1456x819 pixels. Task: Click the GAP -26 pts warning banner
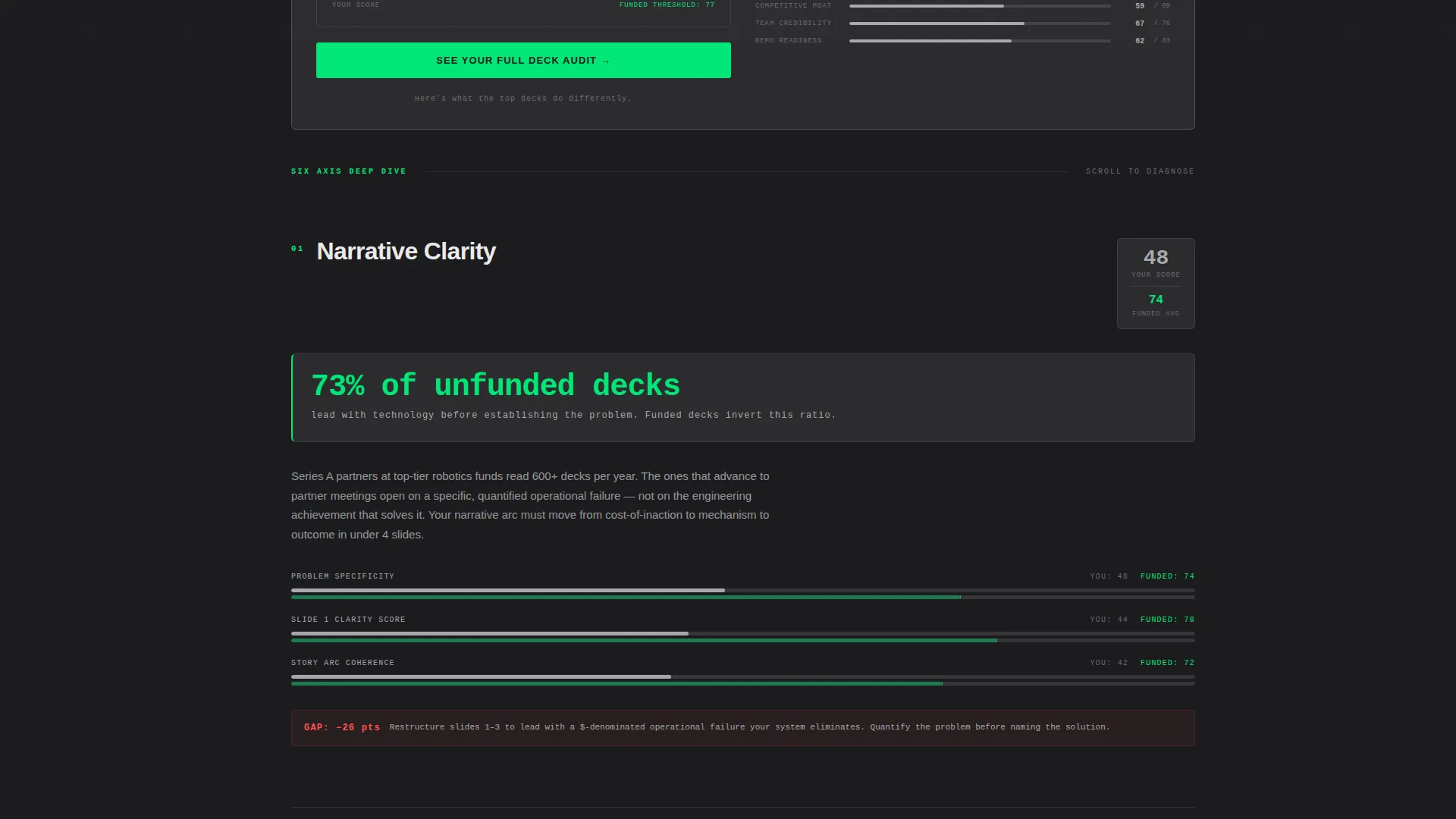[743, 728]
